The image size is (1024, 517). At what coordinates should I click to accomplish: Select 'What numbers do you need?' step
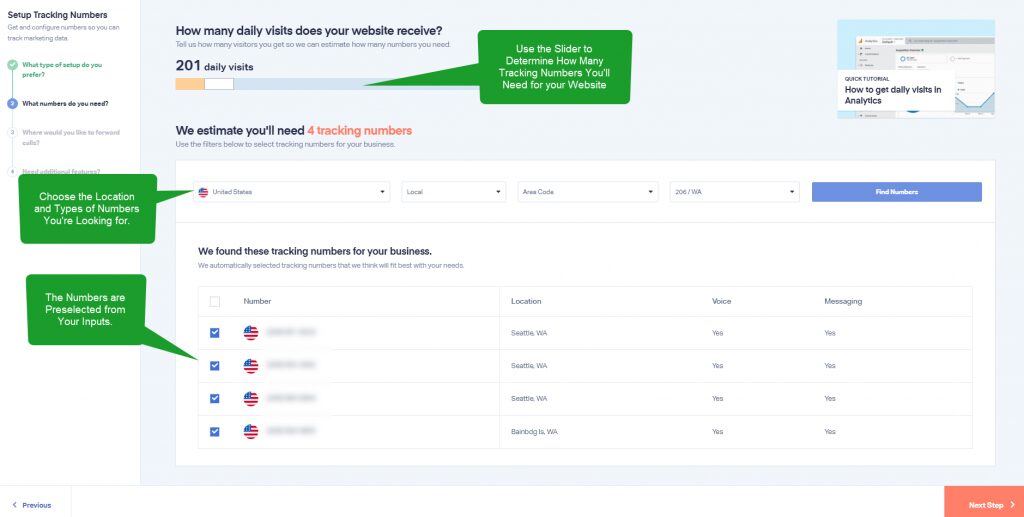point(65,103)
